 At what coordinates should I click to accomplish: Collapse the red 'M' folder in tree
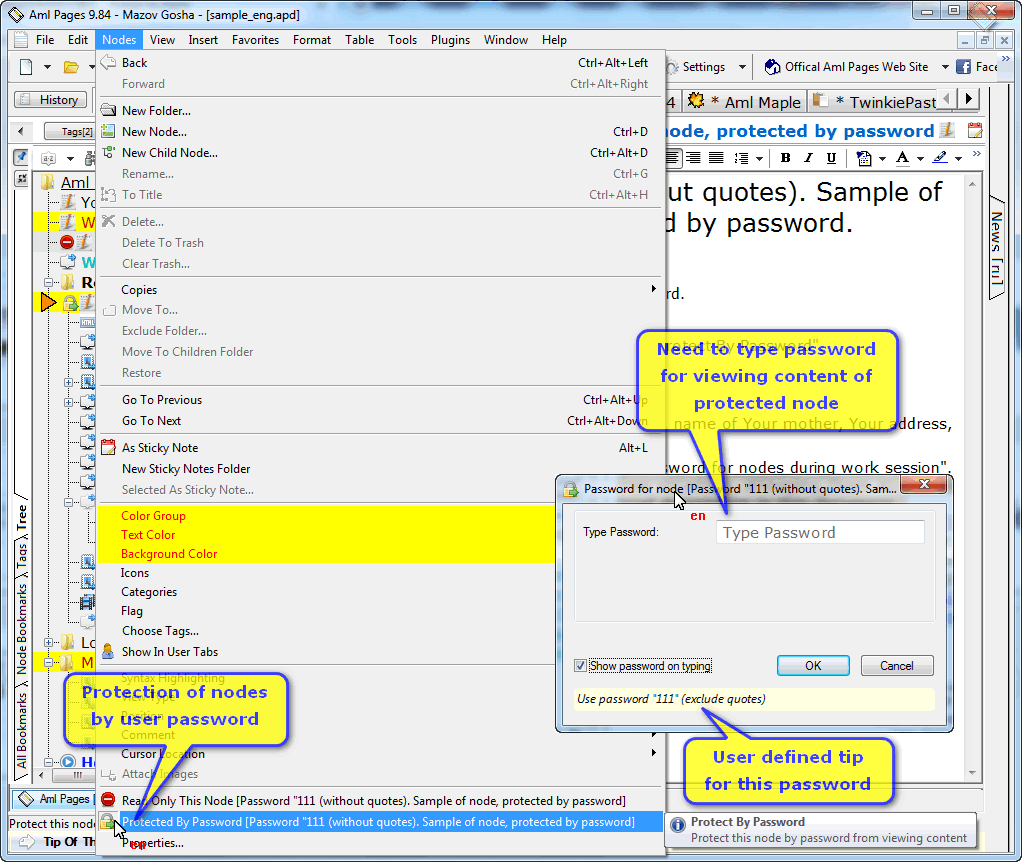pos(48,663)
